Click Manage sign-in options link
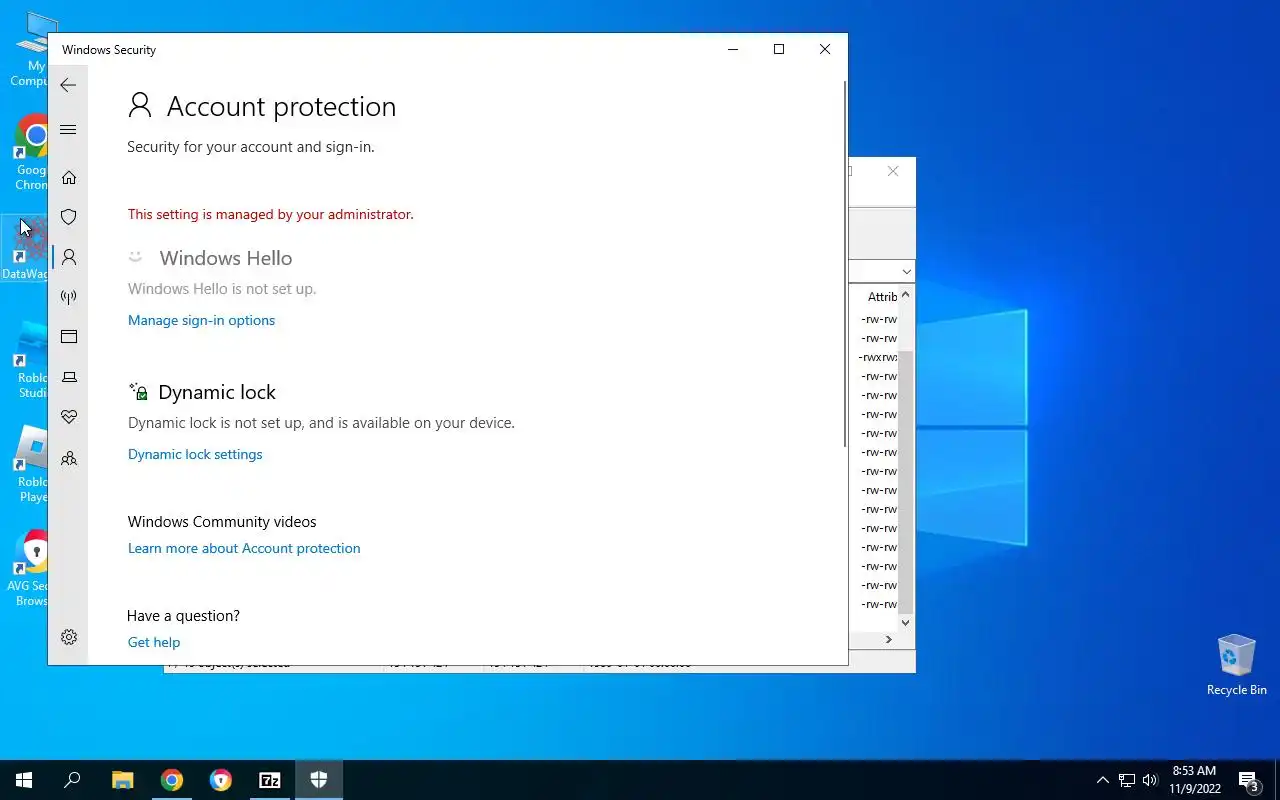Image resolution: width=1280 pixels, height=800 pixels. point(201,320)
